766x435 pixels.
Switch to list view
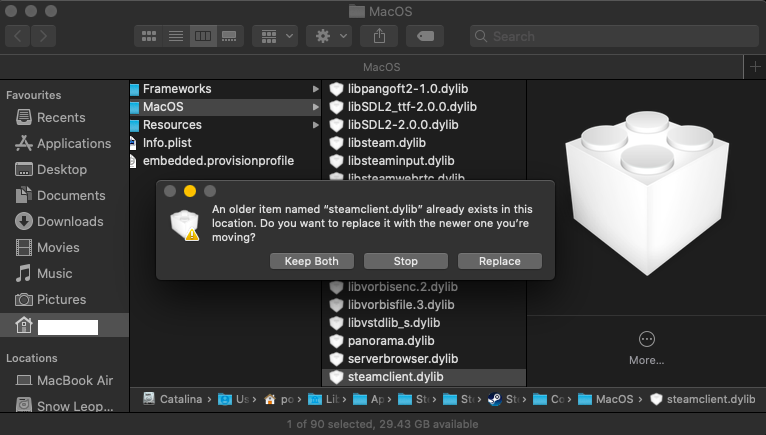(x=176, y=36)
